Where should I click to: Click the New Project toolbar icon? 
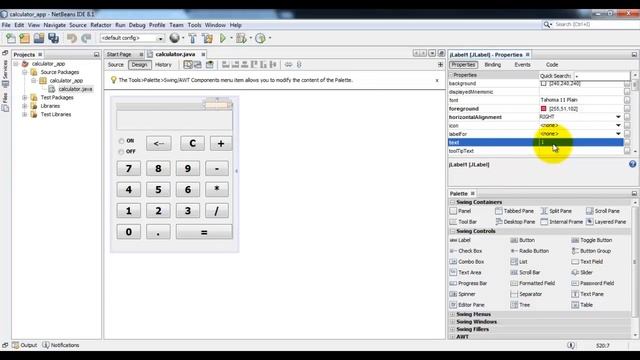[x=24, y=38]
